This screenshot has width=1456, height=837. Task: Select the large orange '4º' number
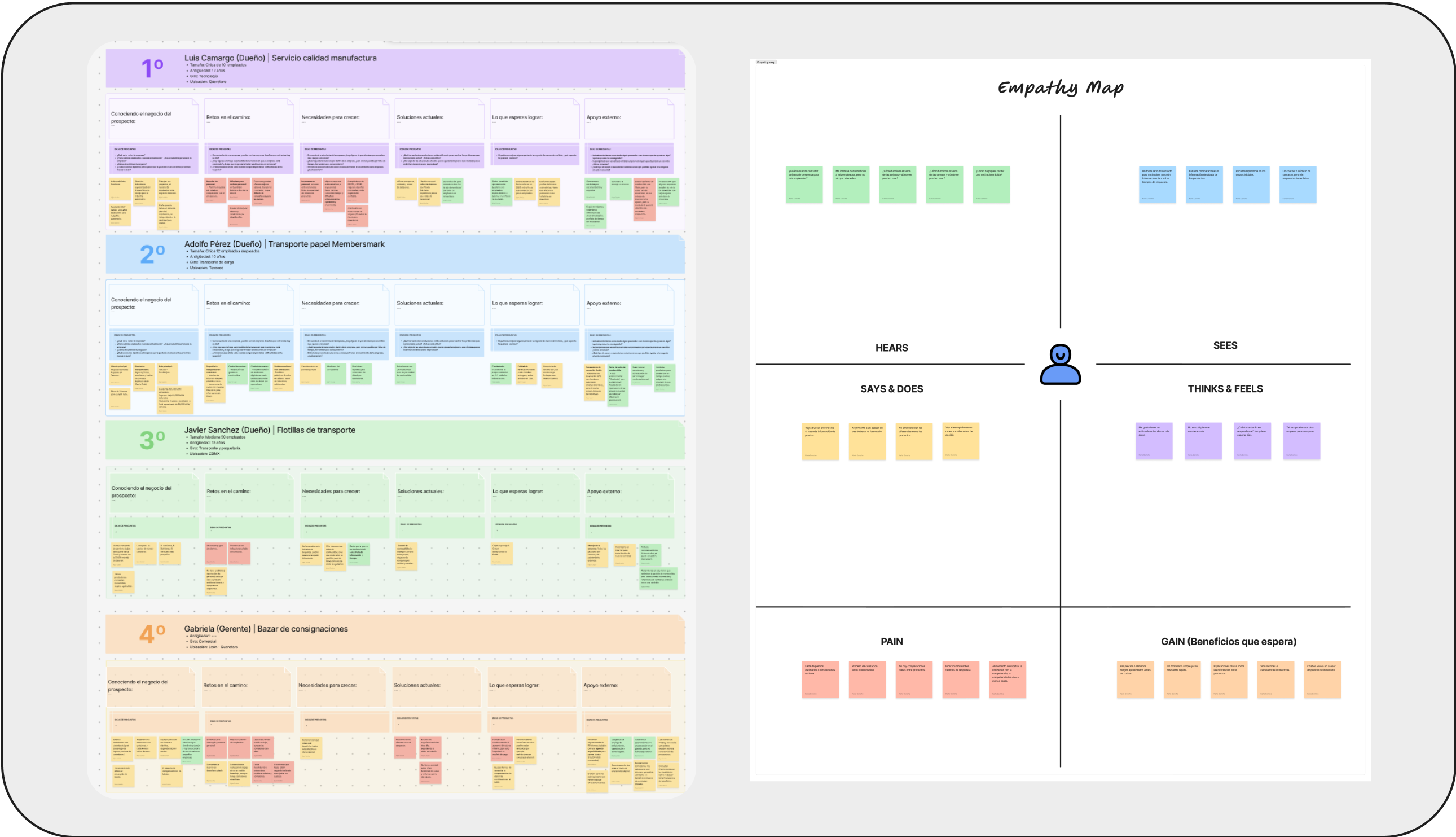pyautogui.click(x=152, y=634)
